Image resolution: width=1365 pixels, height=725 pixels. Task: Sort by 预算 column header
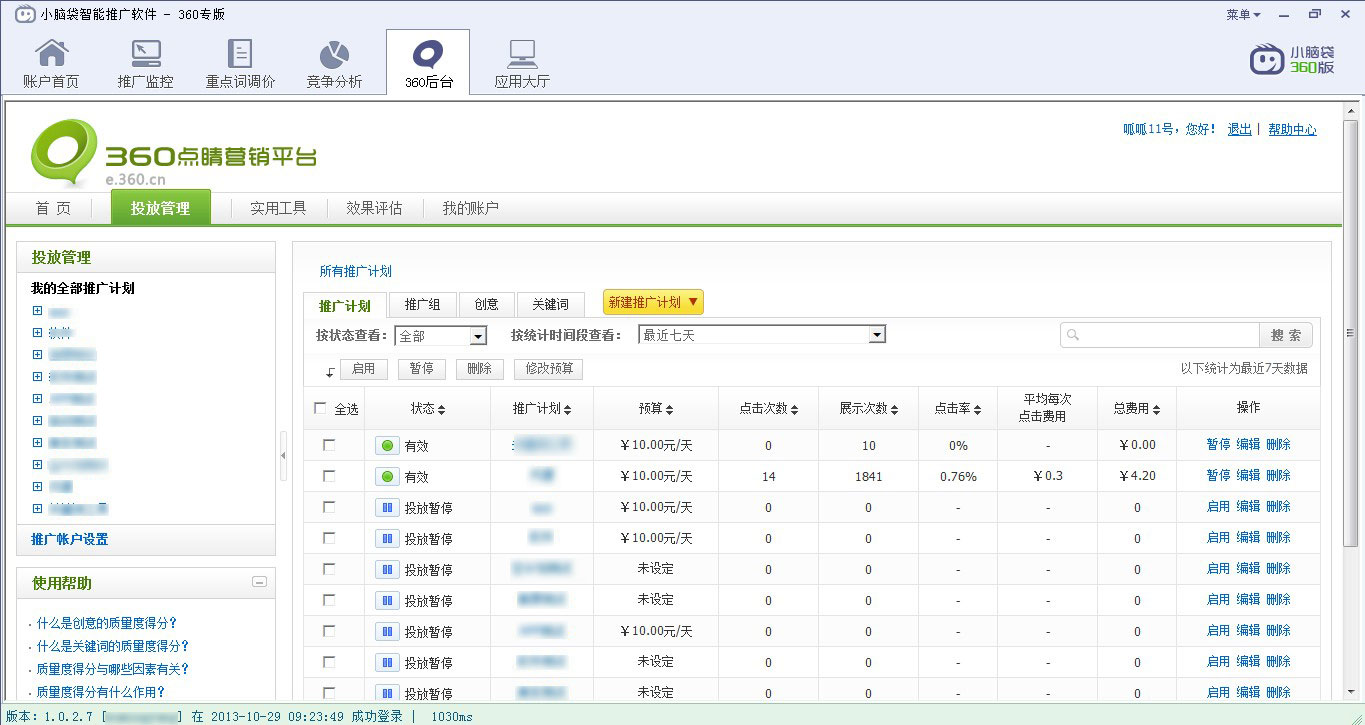(x=656, y=409)
